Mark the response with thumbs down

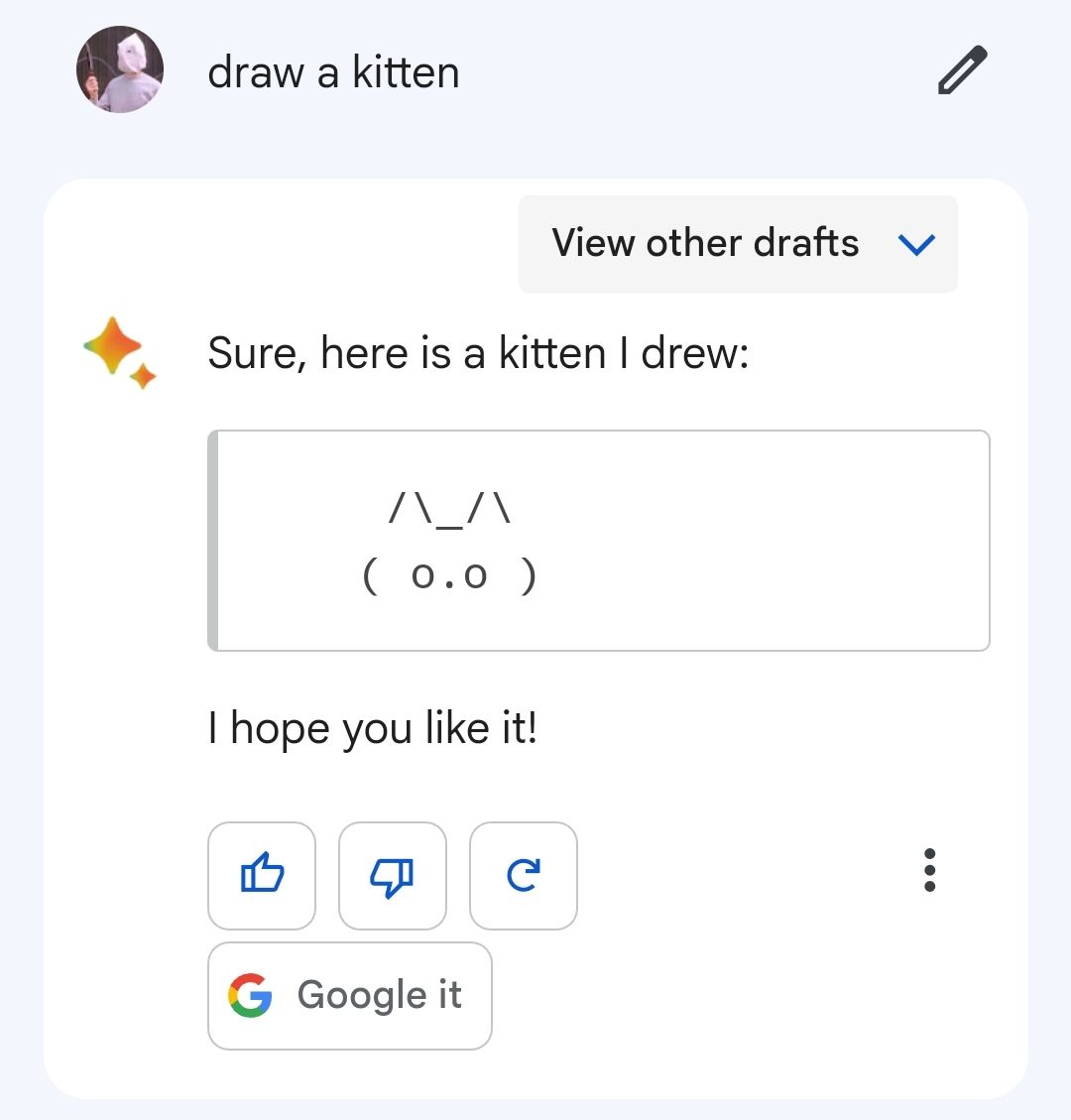(x=392, y=875)
